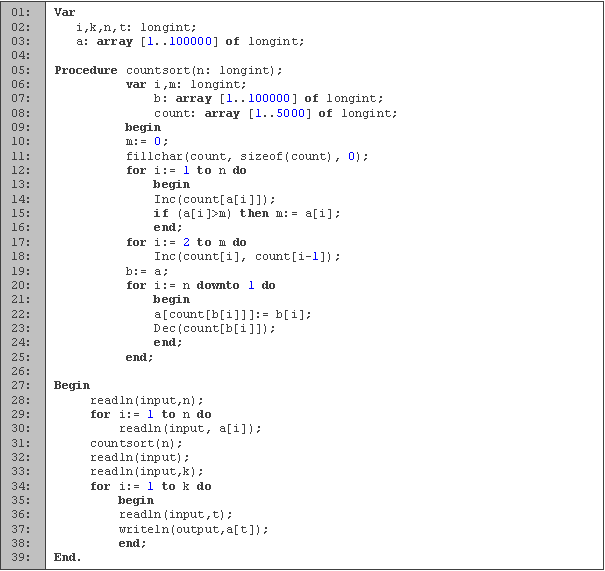The width and height of the screenshot is (605, 571).
Task: Click 'readln(input,k);' statement
Action: (147, 472)
